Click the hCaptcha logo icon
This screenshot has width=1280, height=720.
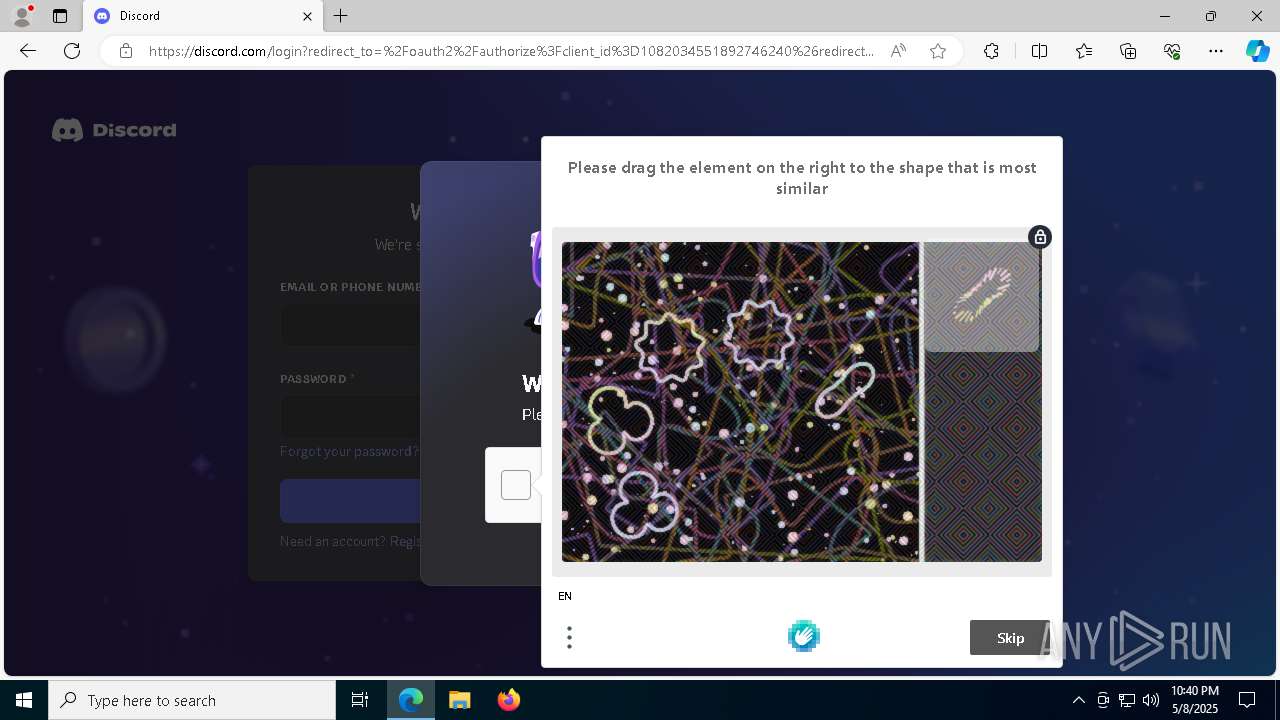[804, 636]
